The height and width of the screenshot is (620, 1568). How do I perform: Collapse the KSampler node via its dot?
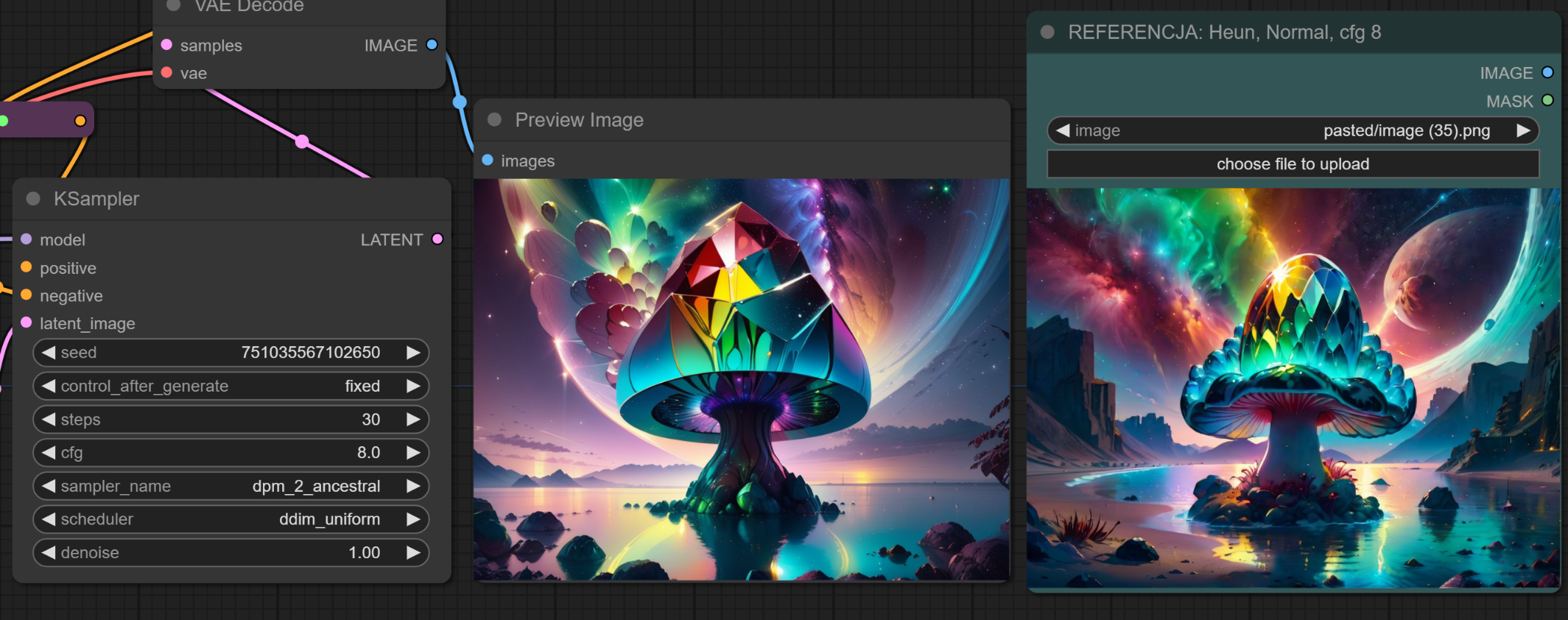coord(33,199)
